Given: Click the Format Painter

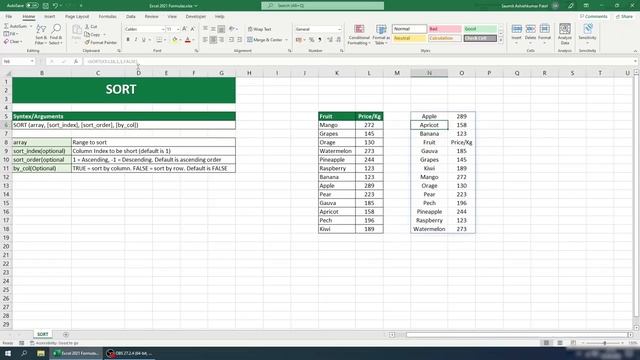Looking at the screenshot, I should tap(101, 42).
